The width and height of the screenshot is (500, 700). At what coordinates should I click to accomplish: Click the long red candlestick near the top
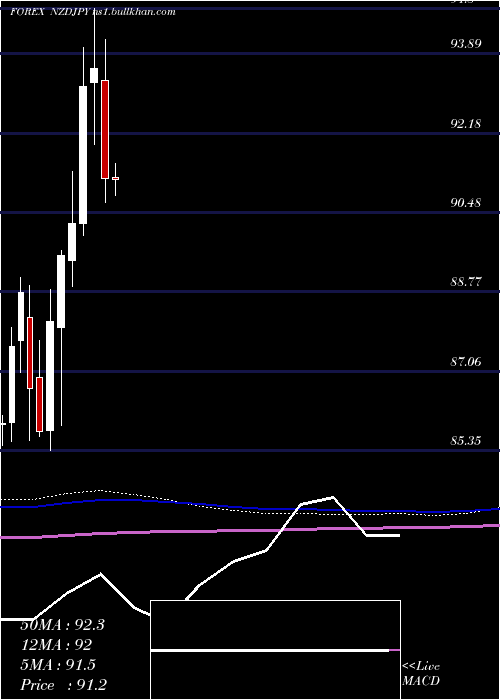pyautogui.click(x=105, y=129)
